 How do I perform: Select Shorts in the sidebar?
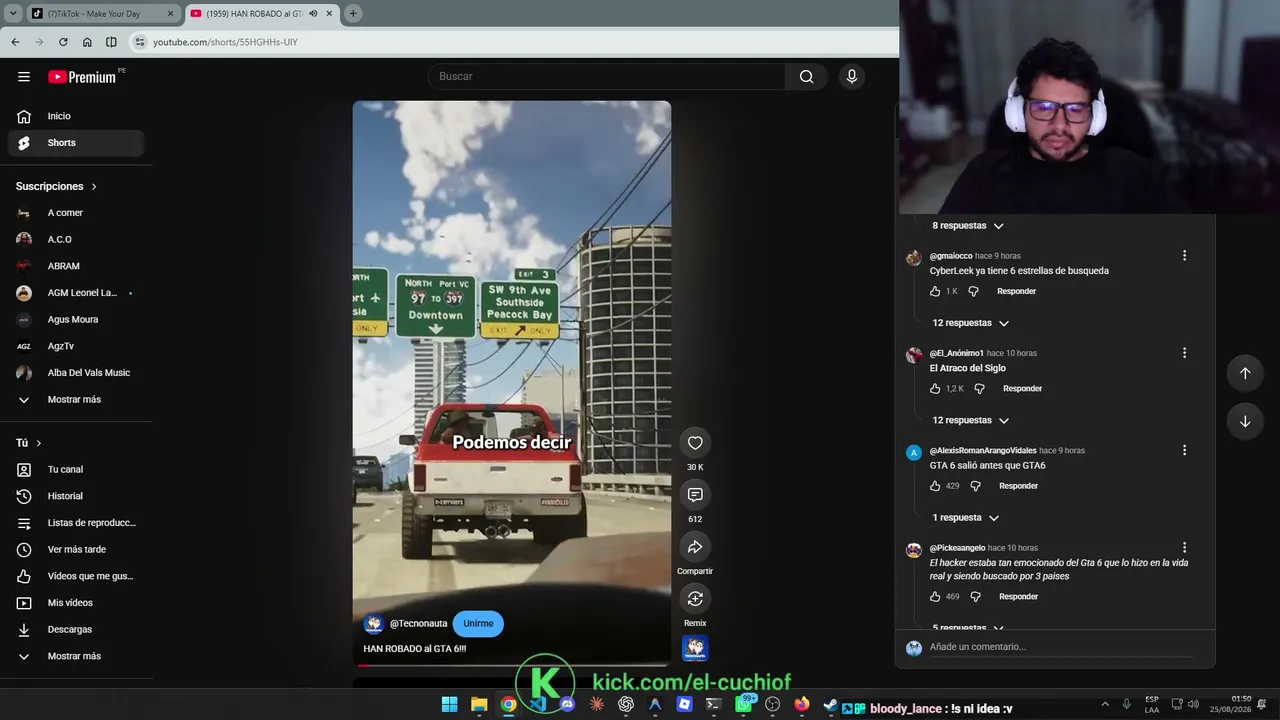[x=76, y=143]
